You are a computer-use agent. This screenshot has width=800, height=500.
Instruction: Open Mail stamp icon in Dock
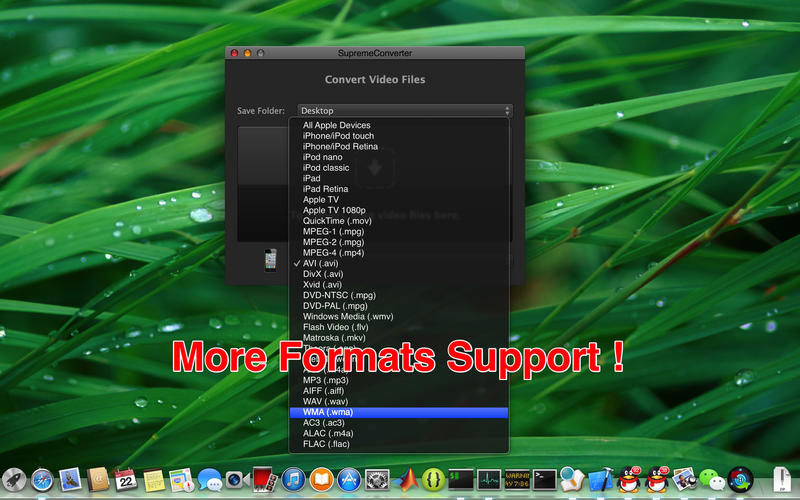click(x=70, y=480)
